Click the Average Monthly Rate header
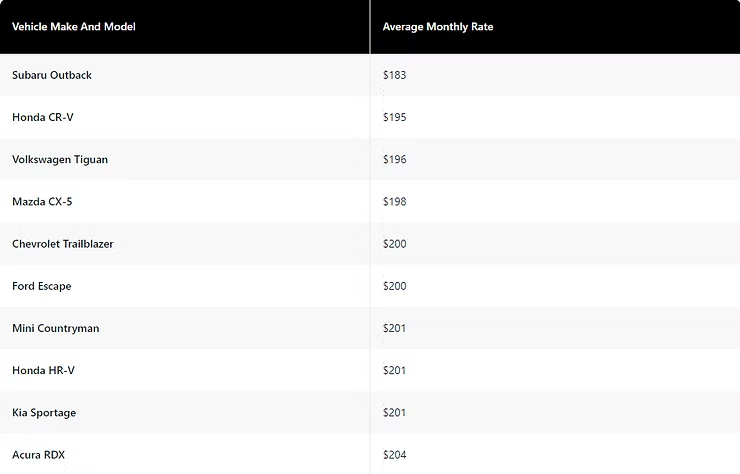Viewport: 740px width, 474px height. tap(438, 27)
